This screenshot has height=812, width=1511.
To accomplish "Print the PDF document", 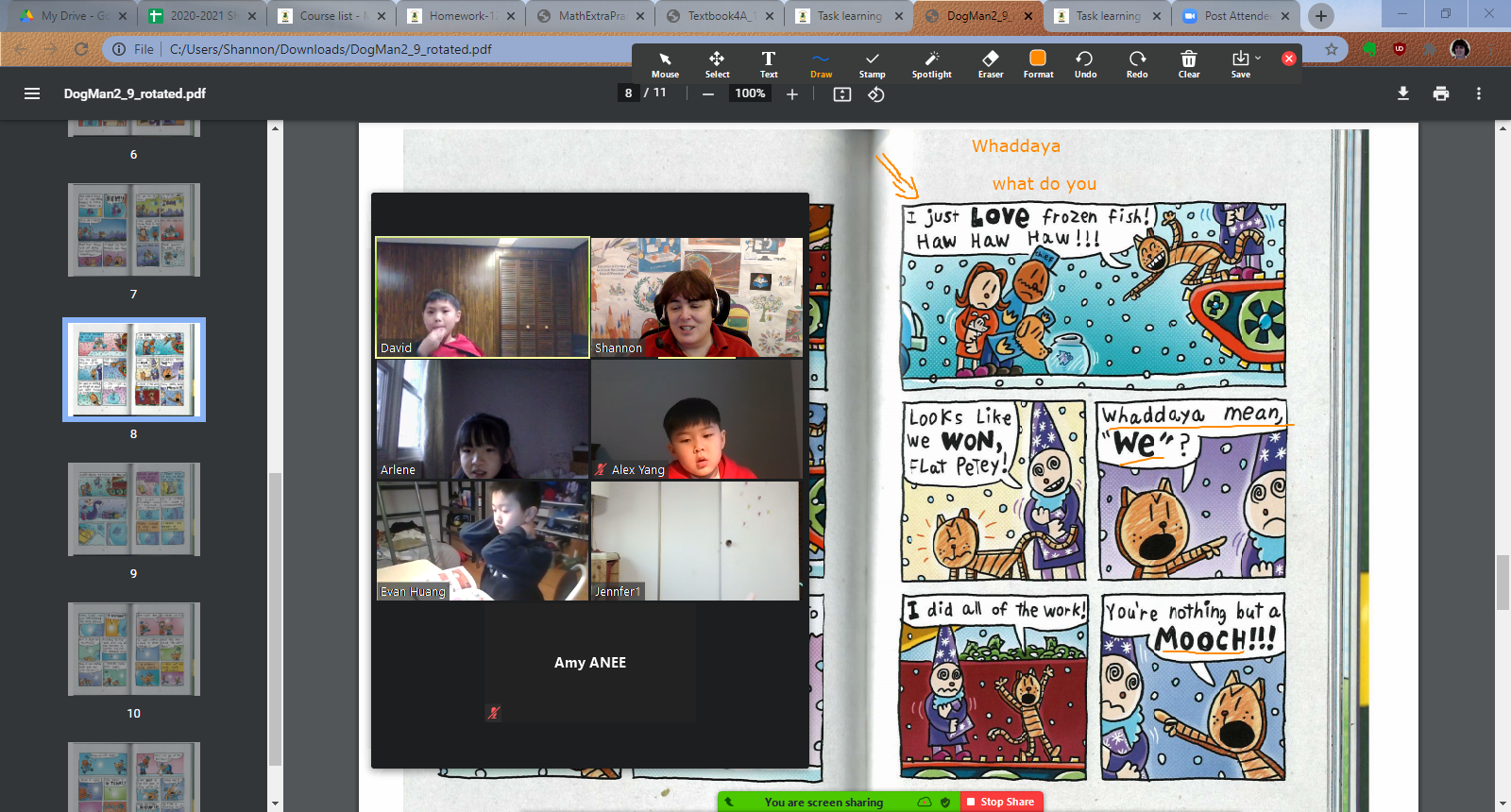I will (x=1441, y=93).
